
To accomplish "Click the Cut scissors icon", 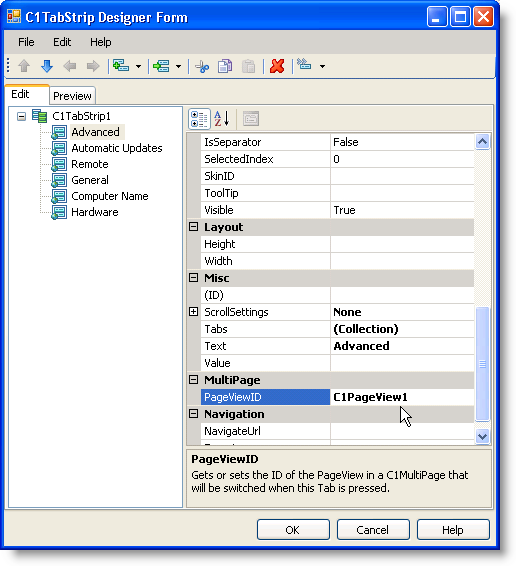I will pos(202,66).
